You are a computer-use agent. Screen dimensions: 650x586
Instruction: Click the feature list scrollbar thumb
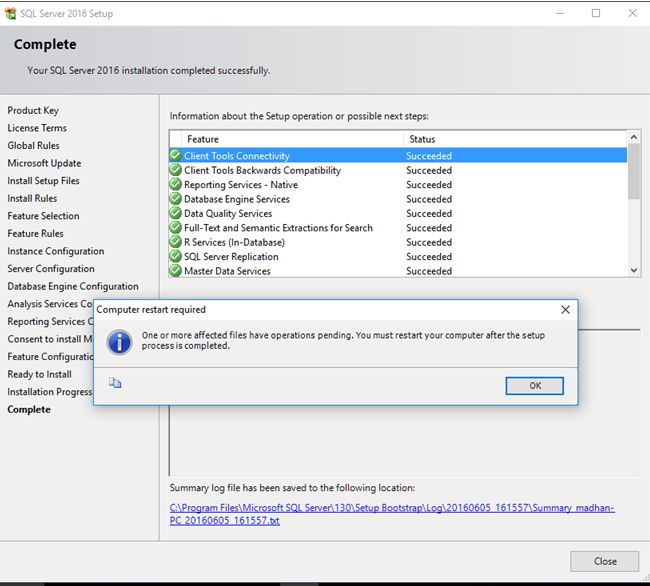tap(633, 171)
